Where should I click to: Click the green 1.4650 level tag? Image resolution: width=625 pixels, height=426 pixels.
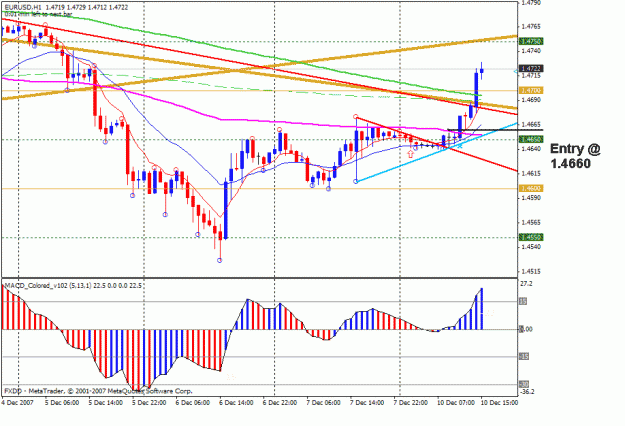(x=532, y=139)
